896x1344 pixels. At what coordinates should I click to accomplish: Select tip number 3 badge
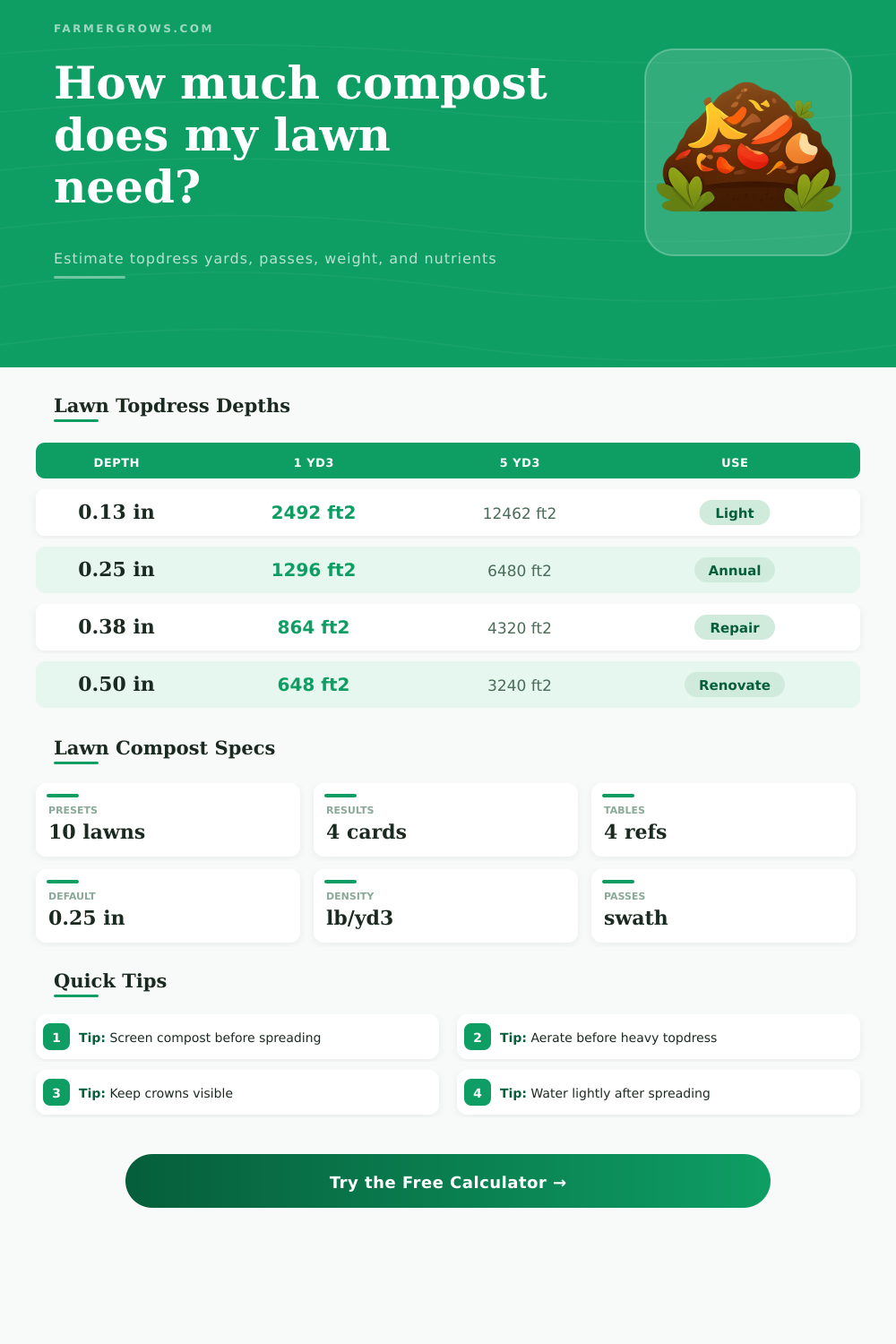(56, 1093)
